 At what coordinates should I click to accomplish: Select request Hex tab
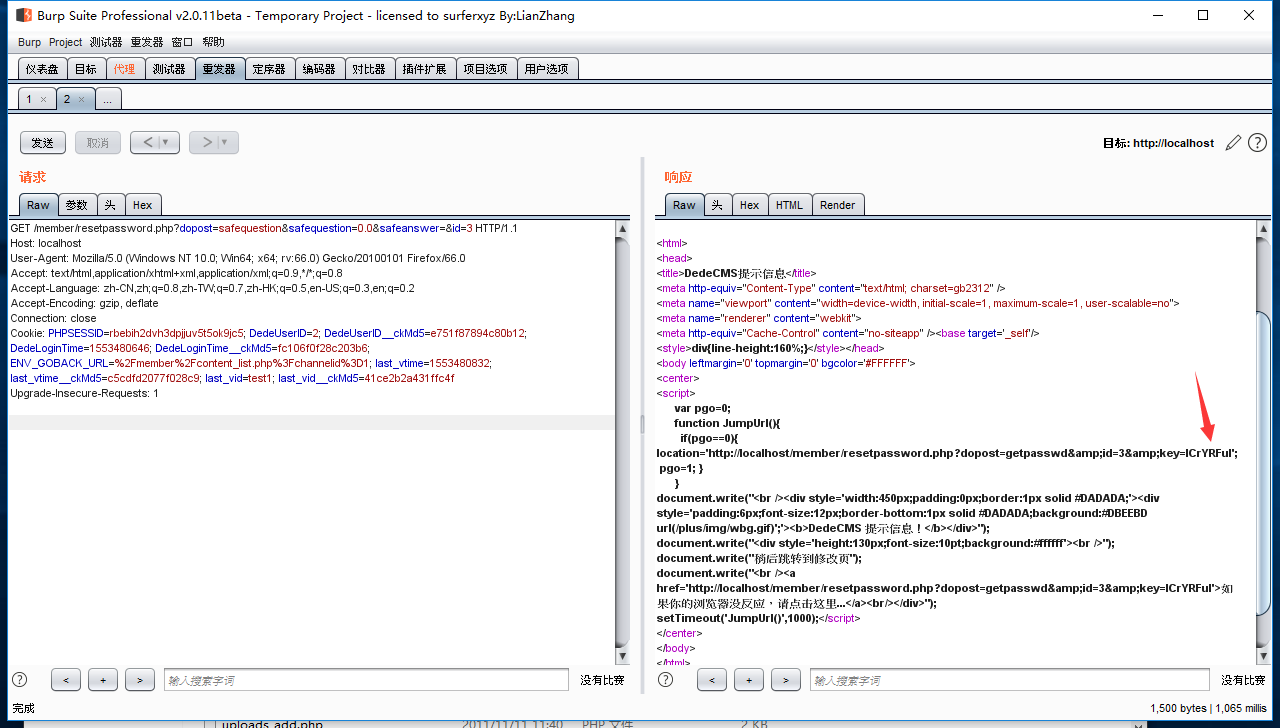click(142, 205)
